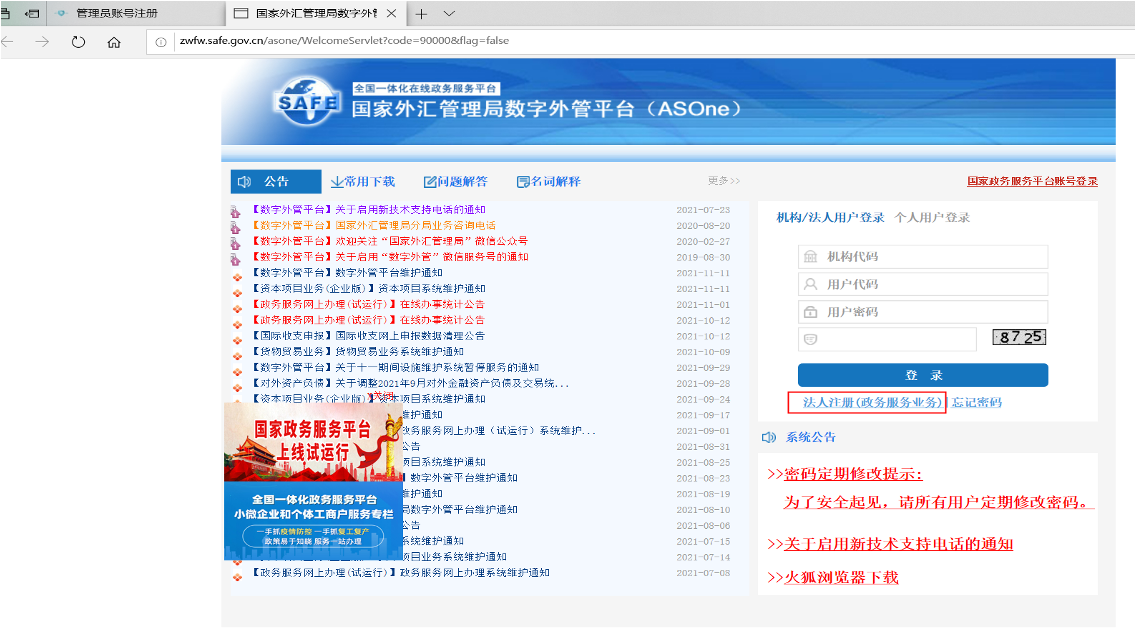Click inside the captcha verification input field
This screenshot has height=633, width=1136.
tap(890, 339)
